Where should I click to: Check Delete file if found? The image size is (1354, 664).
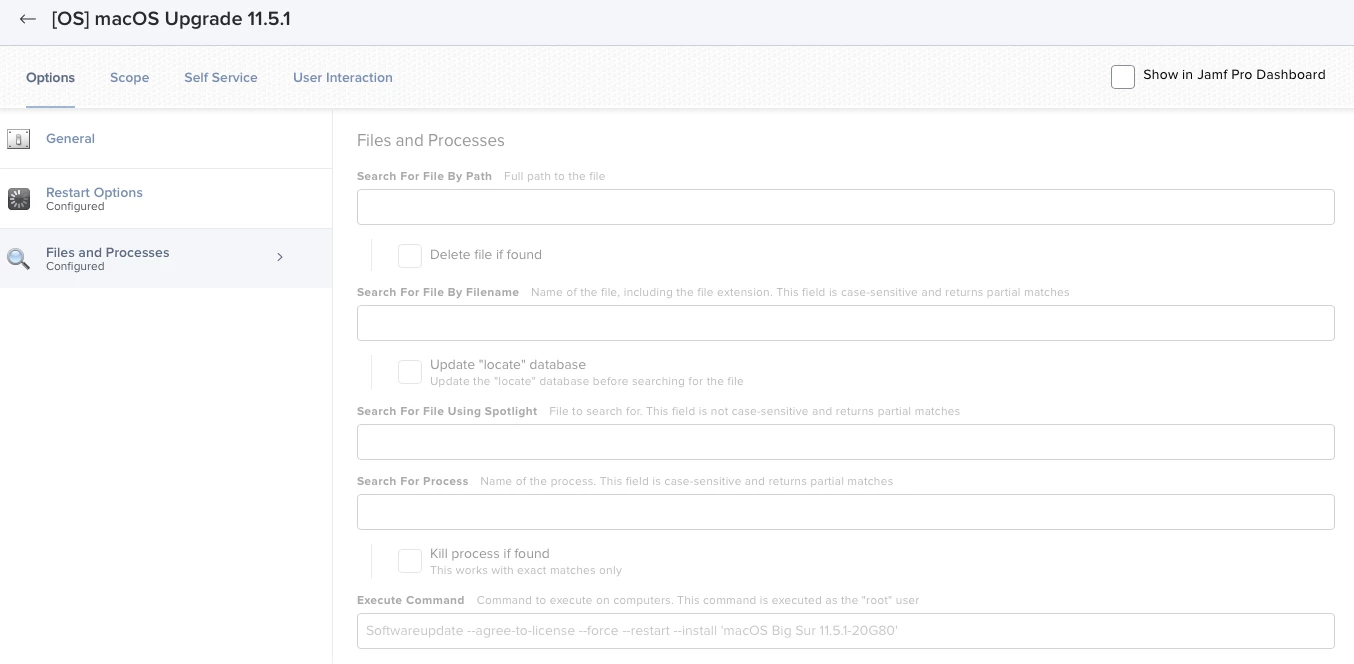click(x=410, y=256)
